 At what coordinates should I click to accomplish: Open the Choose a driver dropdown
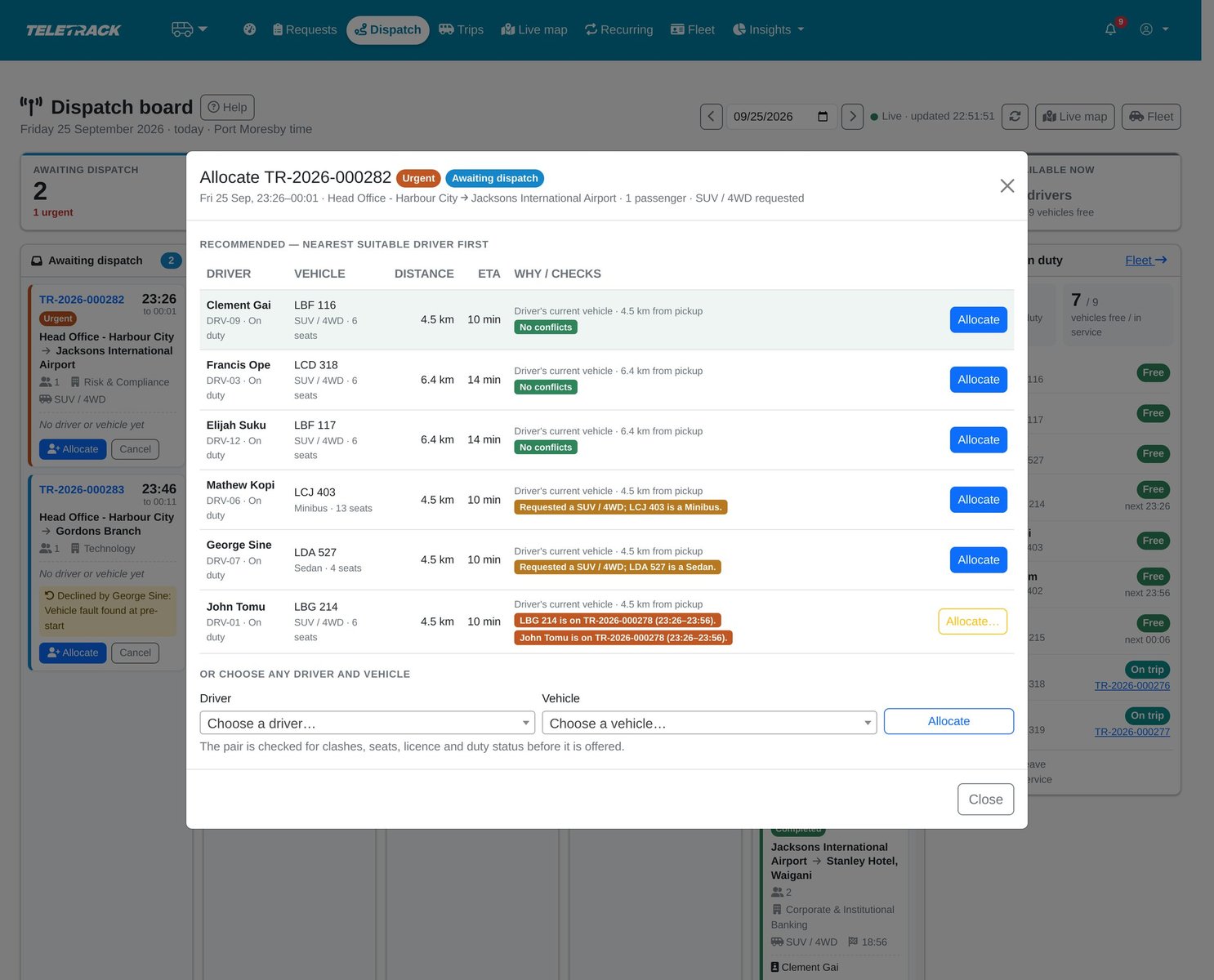[367, 723]
